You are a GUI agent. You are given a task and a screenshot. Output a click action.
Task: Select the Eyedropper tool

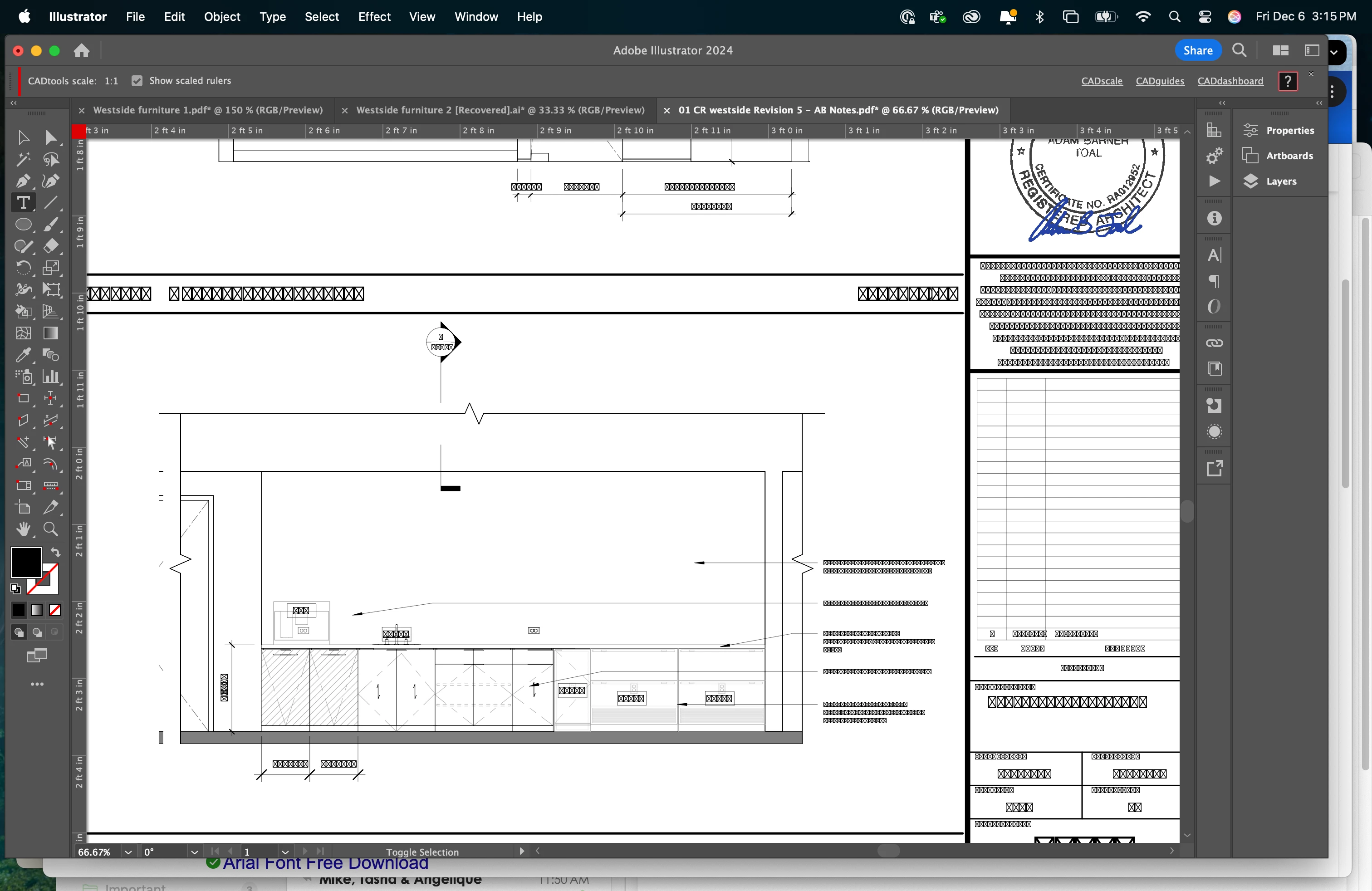pyautogui.click(x=23, y=355)
